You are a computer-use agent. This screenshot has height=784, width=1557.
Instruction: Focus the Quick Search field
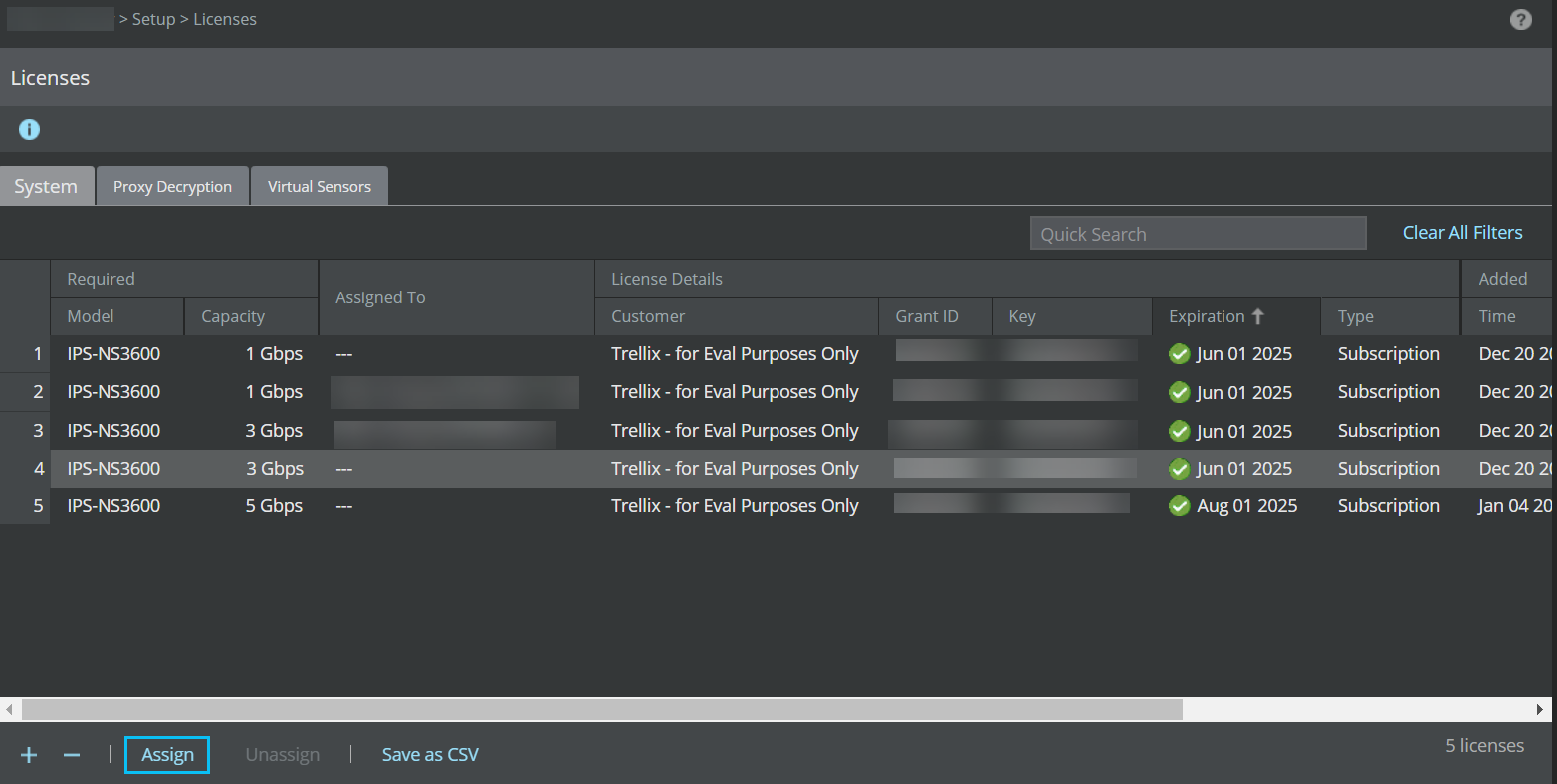tap(1199, 234)
